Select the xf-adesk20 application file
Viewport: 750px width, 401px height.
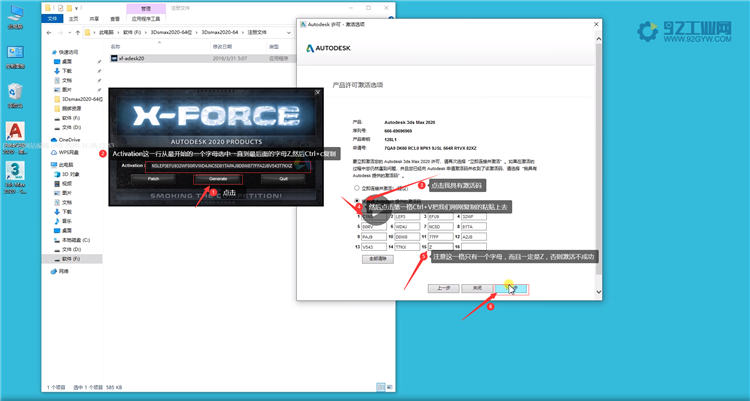pos(127,58)
